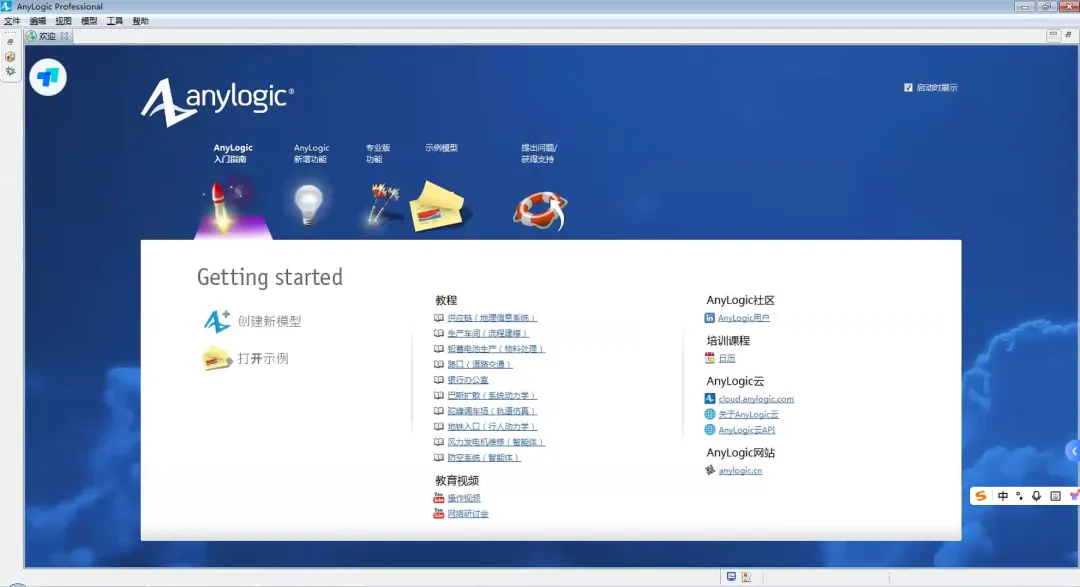The image size is (1080, 587).
Task: Open the 网络研讨会 link
Action: 468,513
